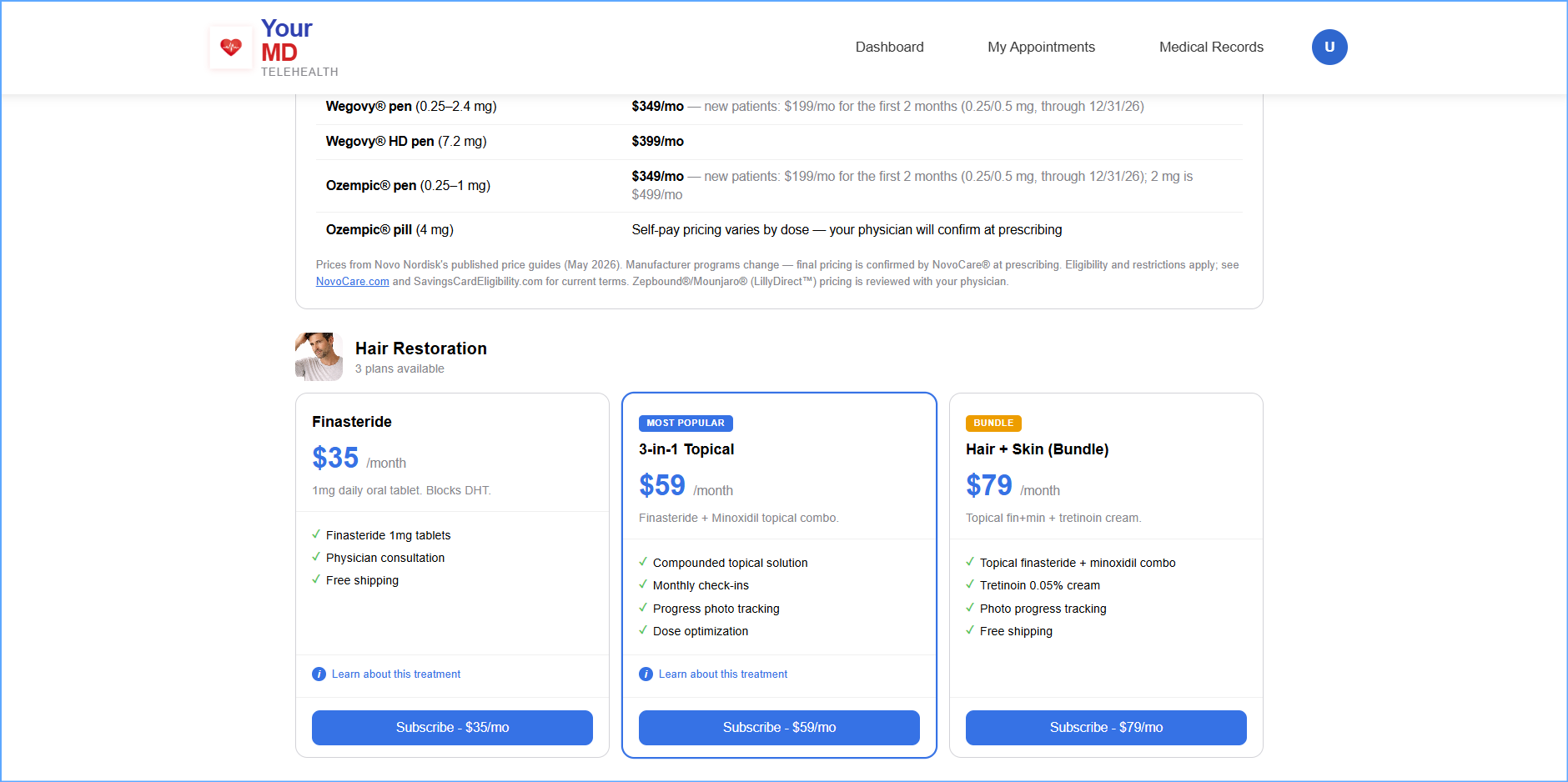Click the YourMD heart logo icon

[231, 47]
